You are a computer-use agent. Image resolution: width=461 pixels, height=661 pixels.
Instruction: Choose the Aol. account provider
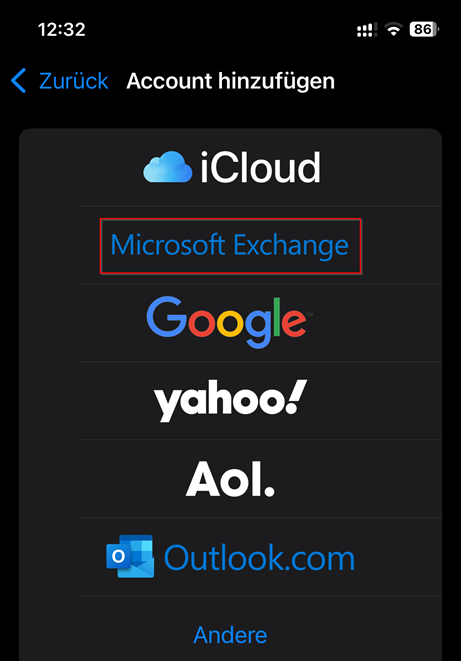[230, 478]
